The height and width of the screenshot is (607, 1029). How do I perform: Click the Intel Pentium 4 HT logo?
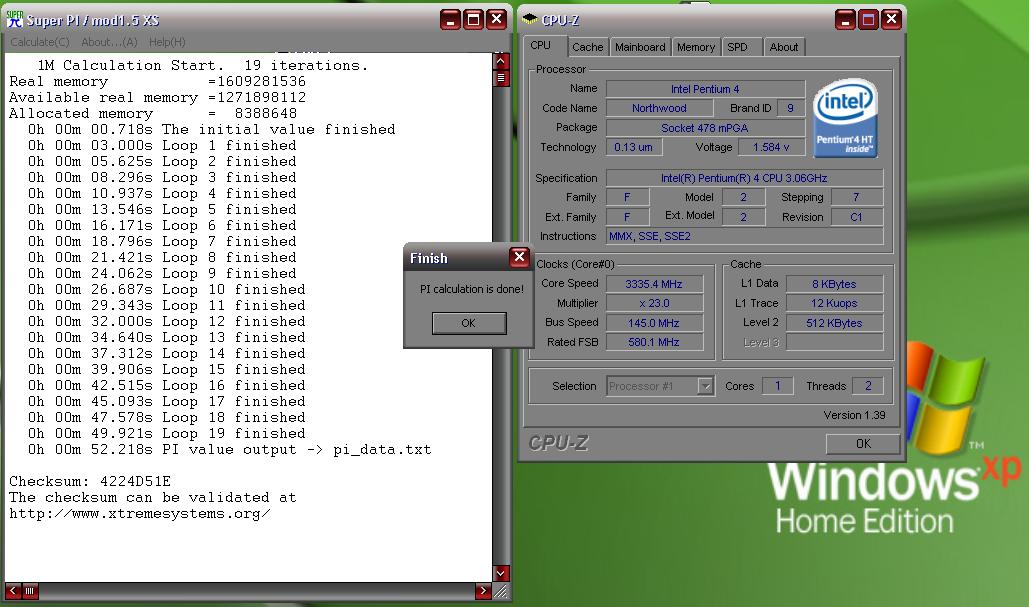pyautogui.click(x=845, y=118)
